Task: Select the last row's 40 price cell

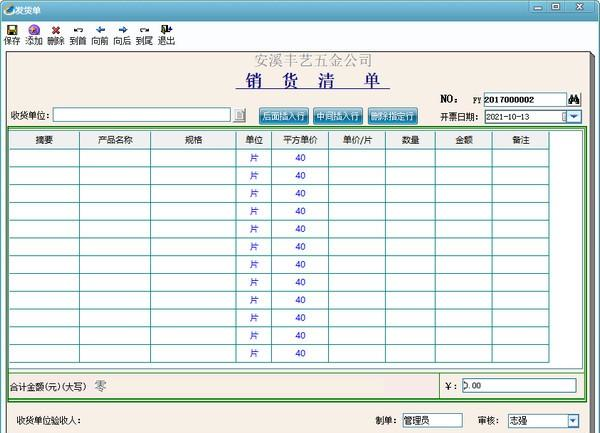Action: 300,353
